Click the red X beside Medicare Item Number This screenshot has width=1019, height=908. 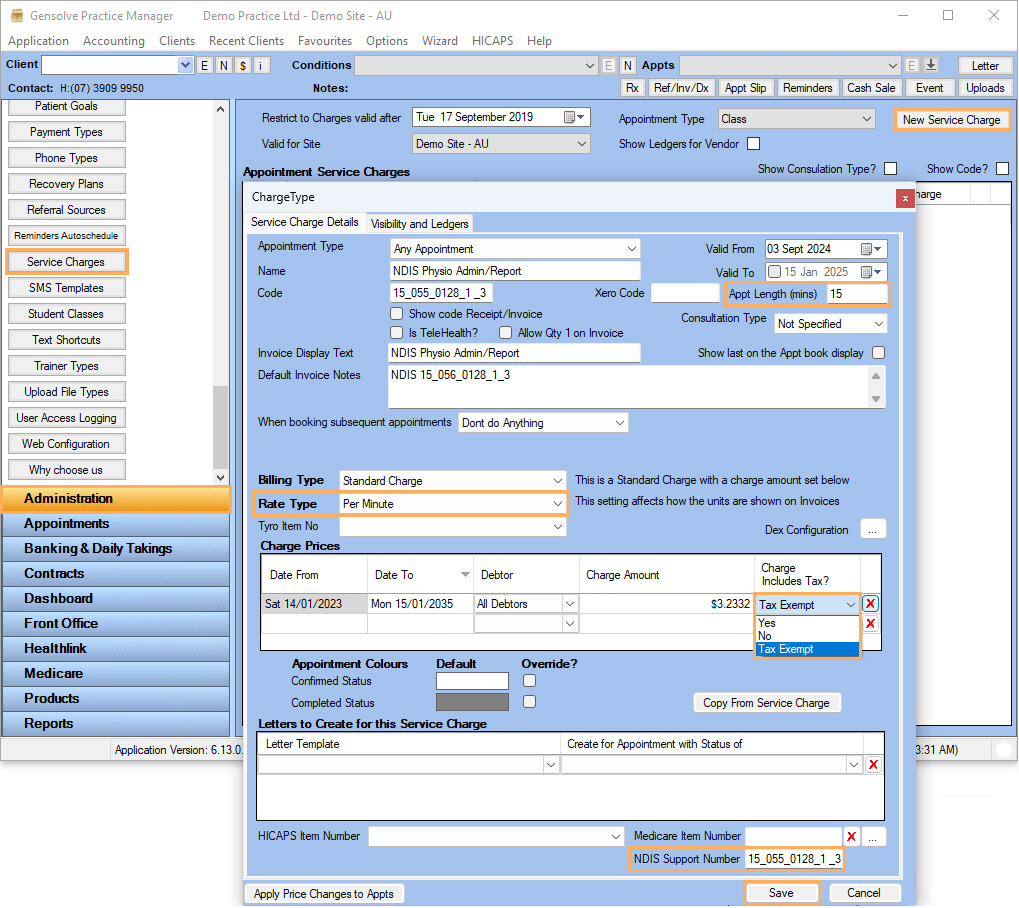point(852,837)
